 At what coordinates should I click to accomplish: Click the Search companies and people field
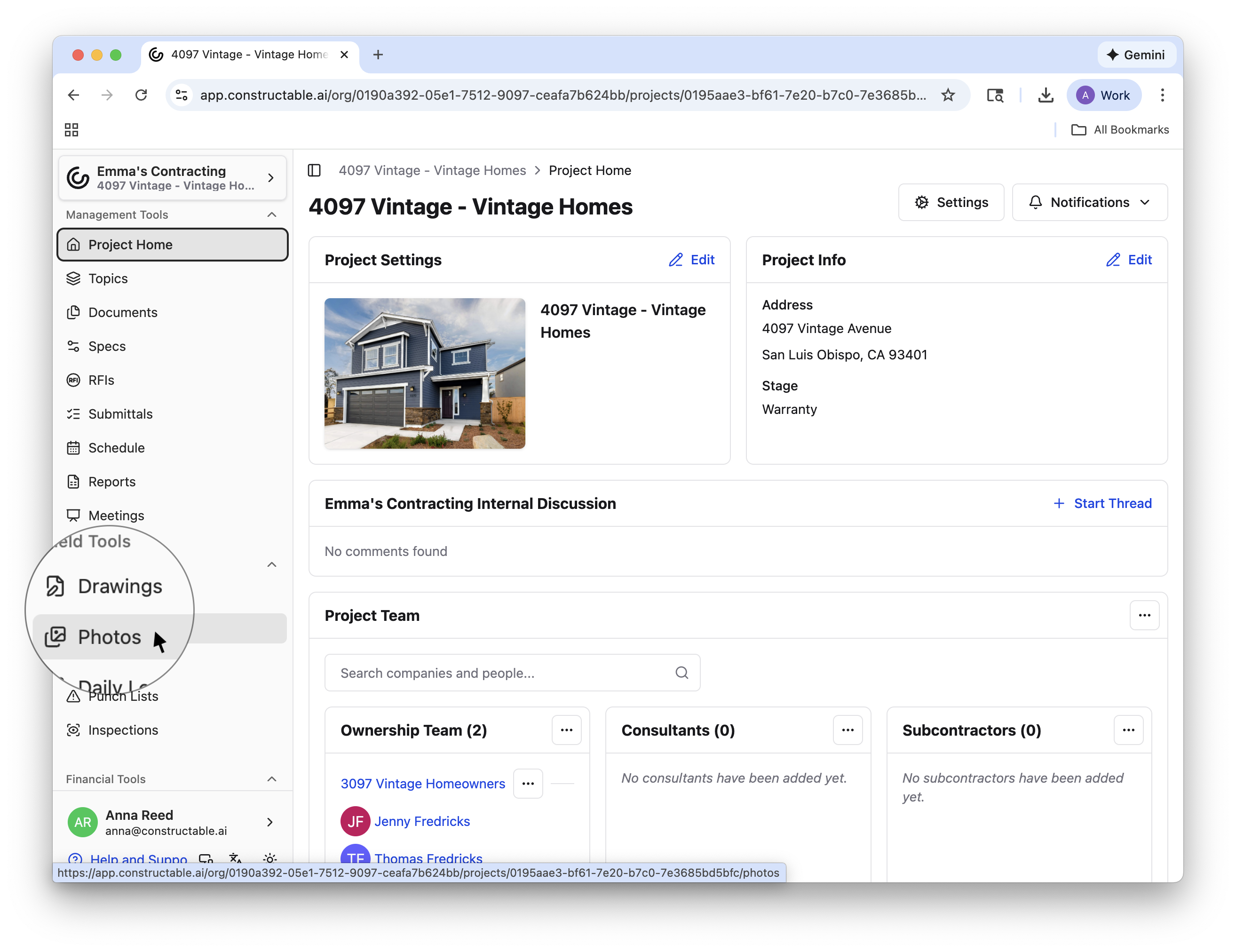pyautogui.click(x=512, y=673)
